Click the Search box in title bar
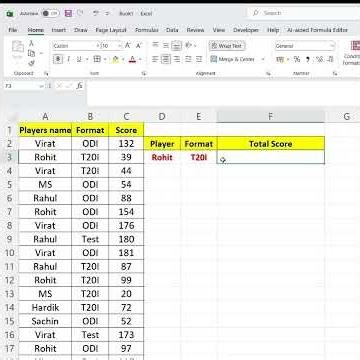 (x=303, y=13)
